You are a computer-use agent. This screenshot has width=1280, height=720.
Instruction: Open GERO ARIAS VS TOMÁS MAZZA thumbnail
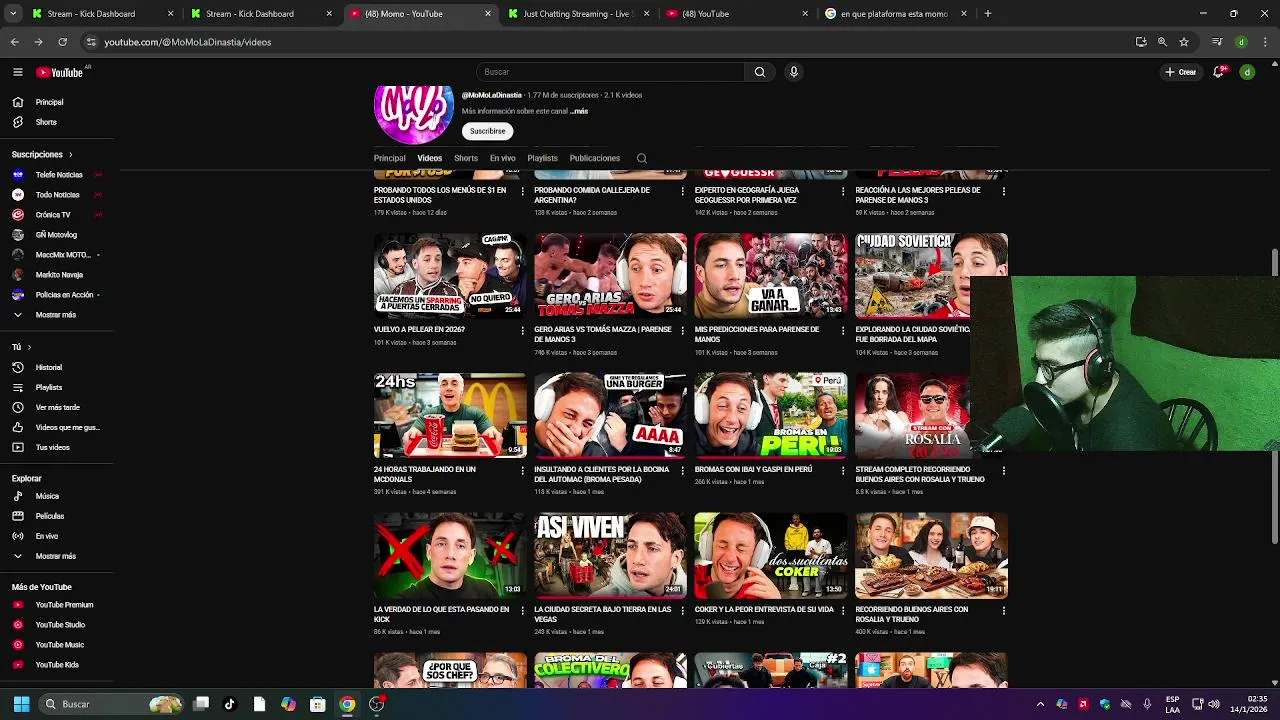(x=611, y=275)
